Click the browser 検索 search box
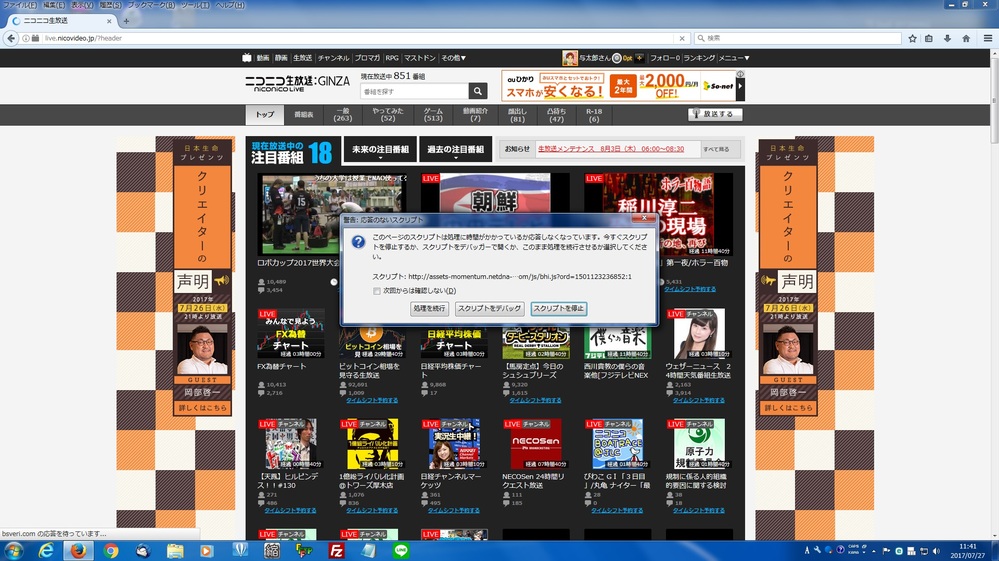 798,38
